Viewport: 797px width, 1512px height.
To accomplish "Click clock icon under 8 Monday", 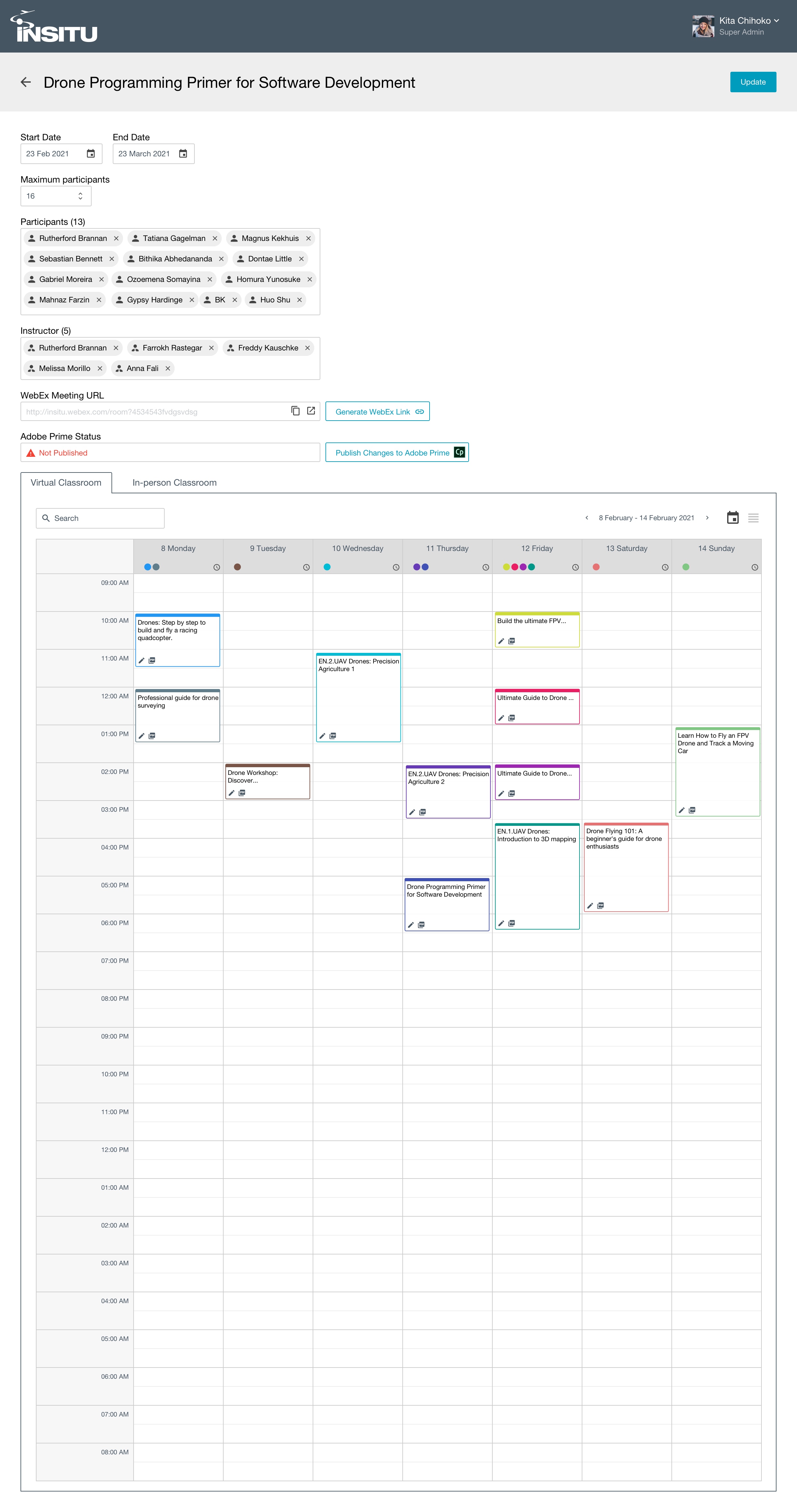I will 217,567.
